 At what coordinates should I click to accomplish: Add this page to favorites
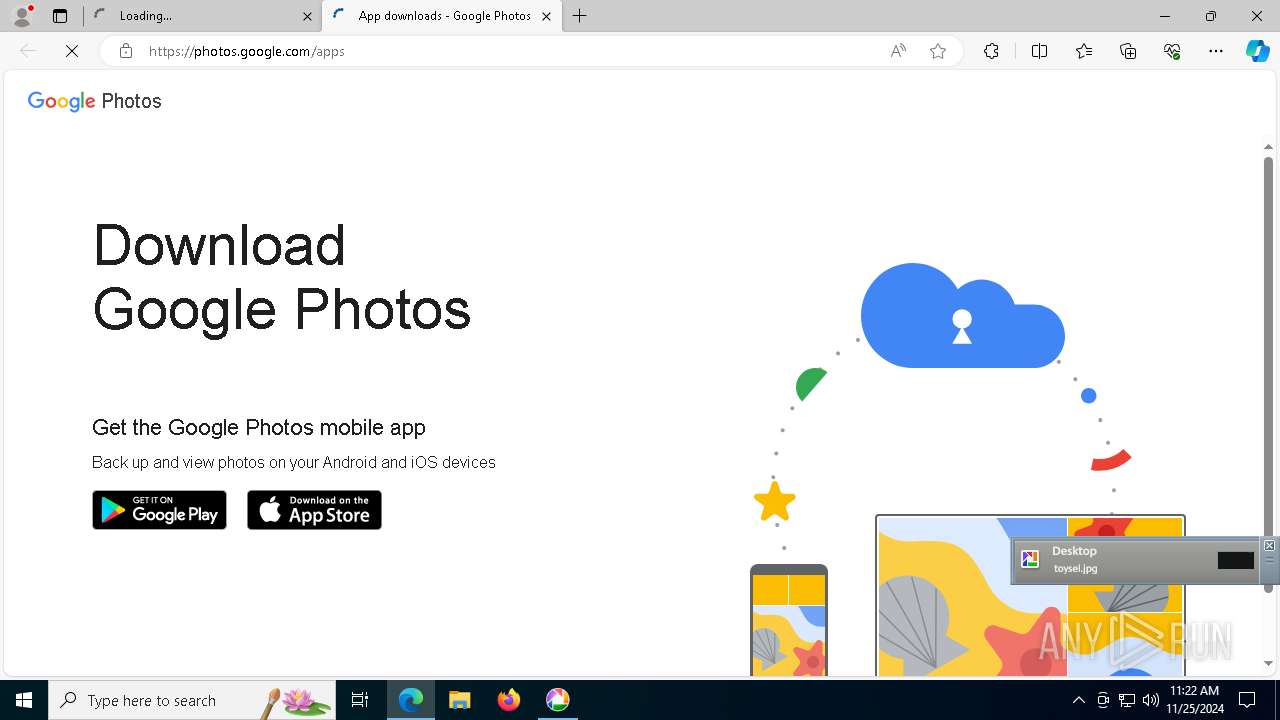tap(938, 51)
